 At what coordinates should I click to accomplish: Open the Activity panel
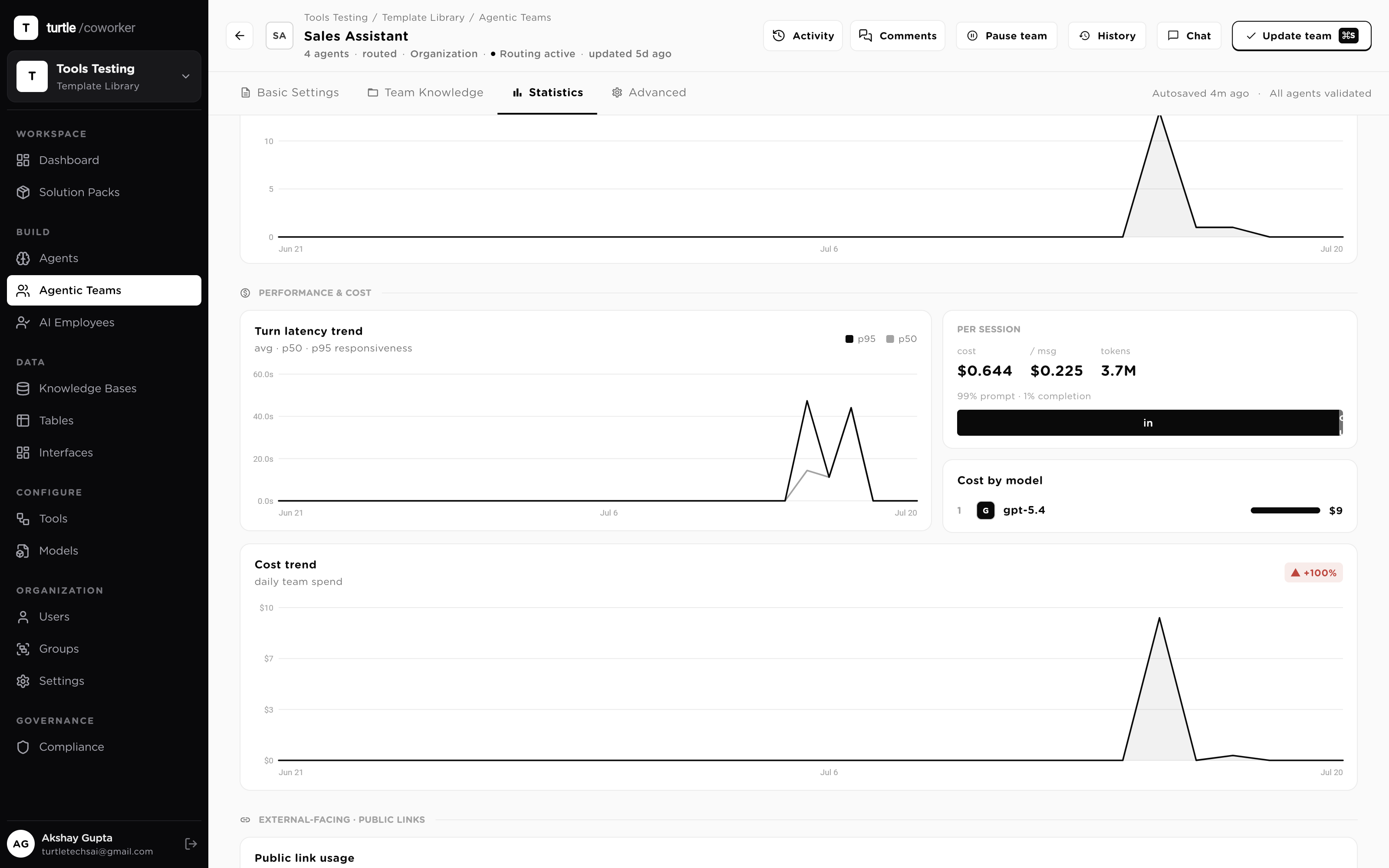(x=803, y=36)
